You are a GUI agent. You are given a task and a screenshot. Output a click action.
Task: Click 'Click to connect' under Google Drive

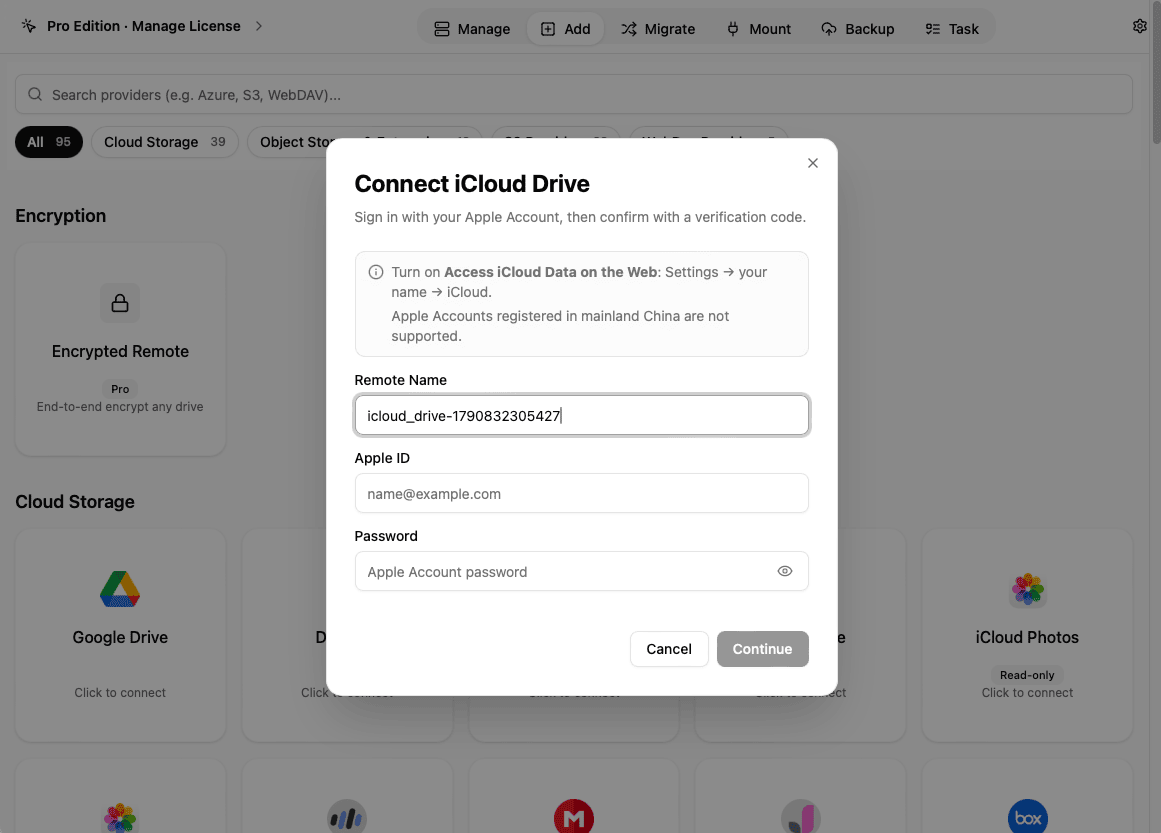pos(120,692)
